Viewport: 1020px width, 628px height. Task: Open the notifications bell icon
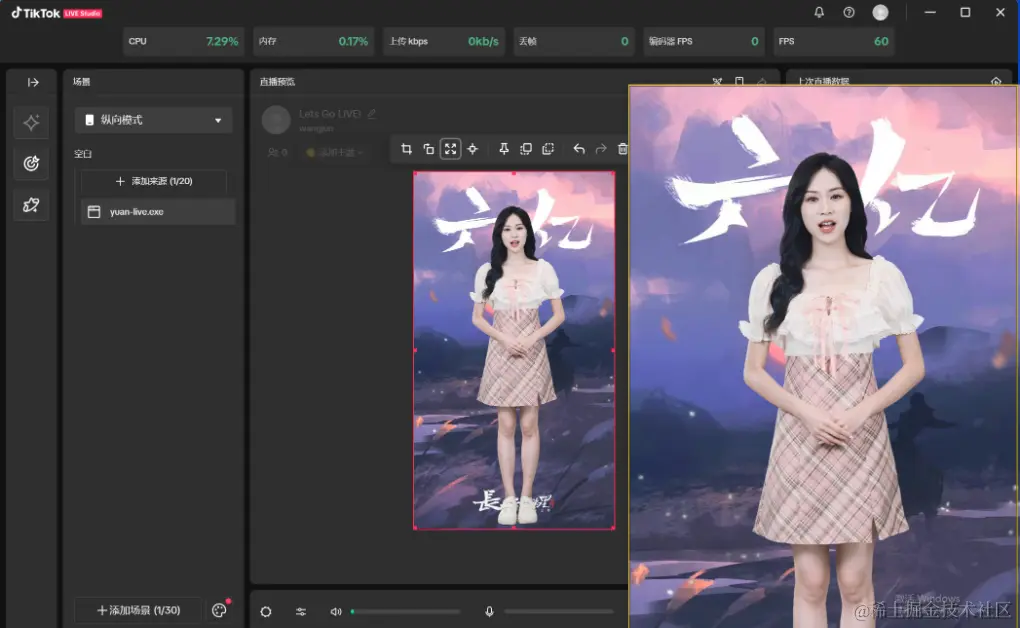coord(819,12)
